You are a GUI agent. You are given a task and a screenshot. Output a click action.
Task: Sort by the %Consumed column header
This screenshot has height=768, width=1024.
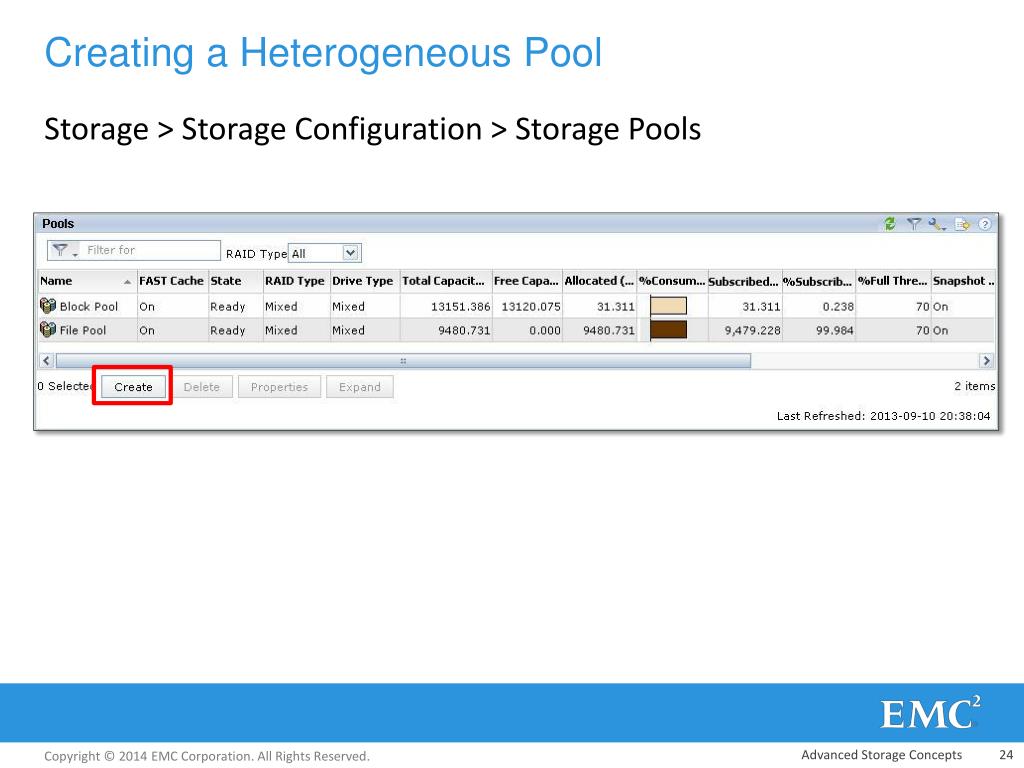672,281
